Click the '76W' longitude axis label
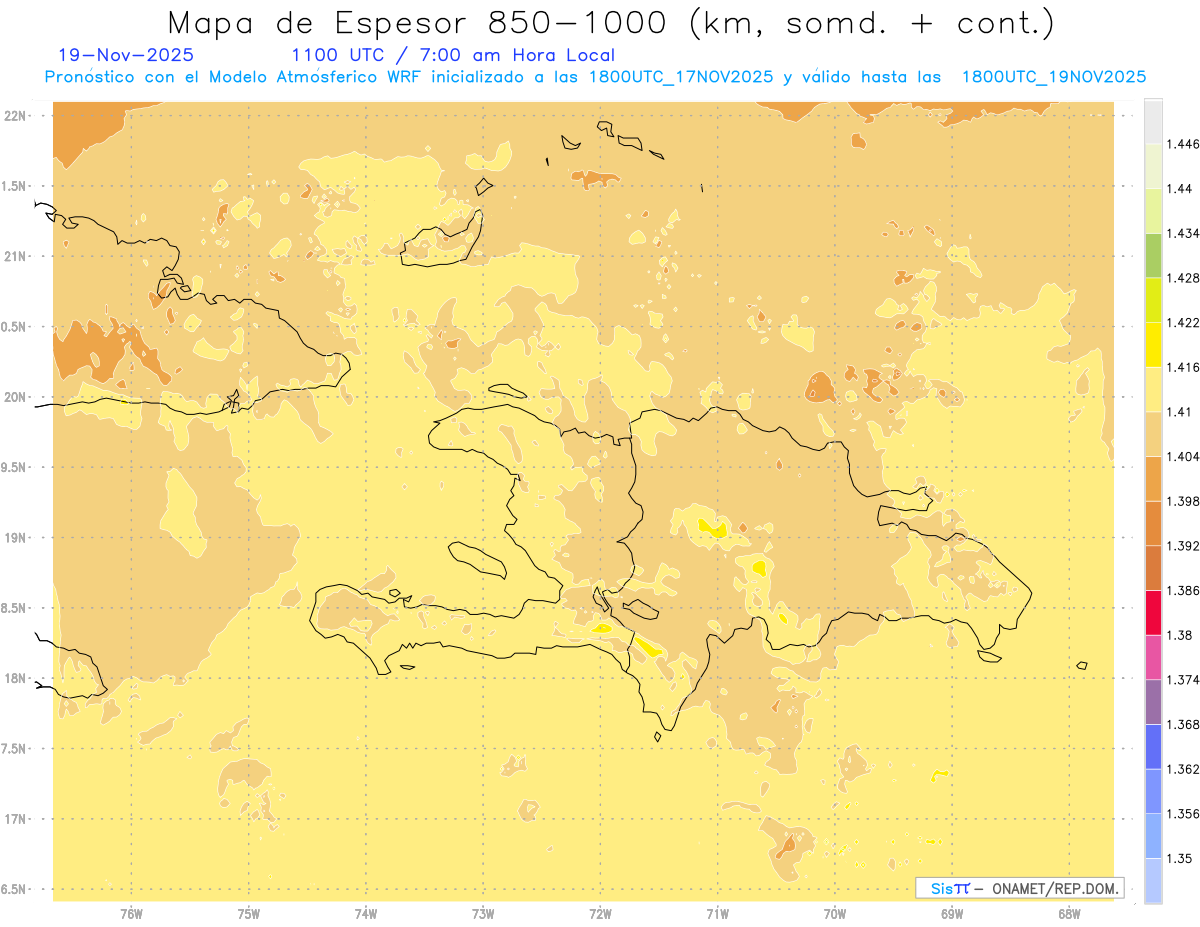 point(132,914)
